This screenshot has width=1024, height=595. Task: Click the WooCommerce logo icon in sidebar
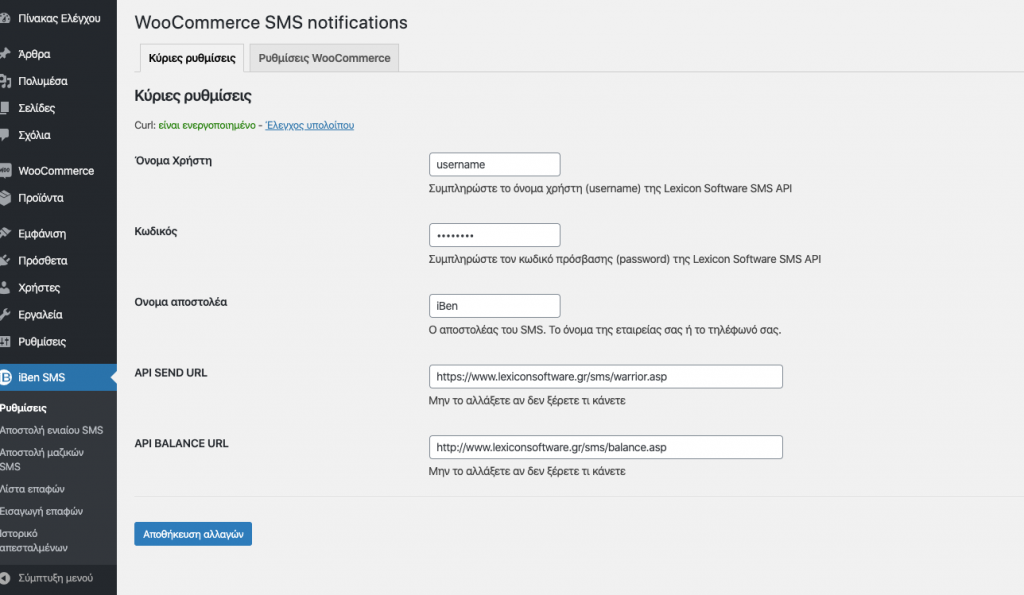click(x=5, y=171)
